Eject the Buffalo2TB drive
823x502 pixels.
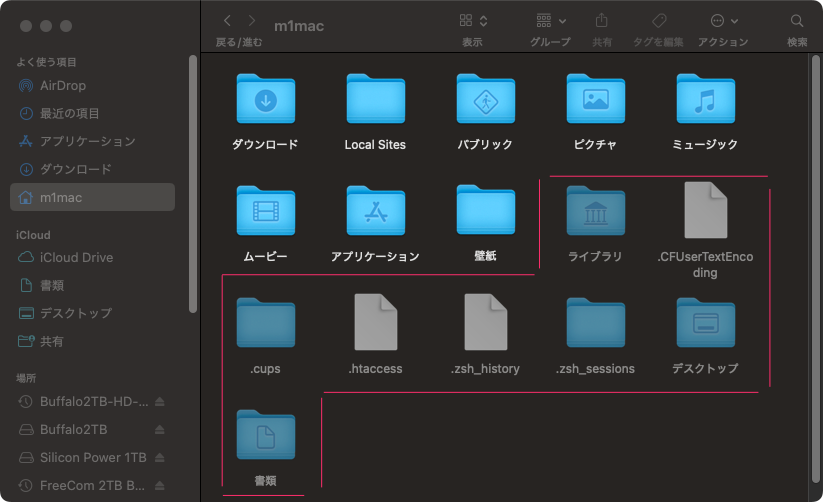(x=160, y=430)
